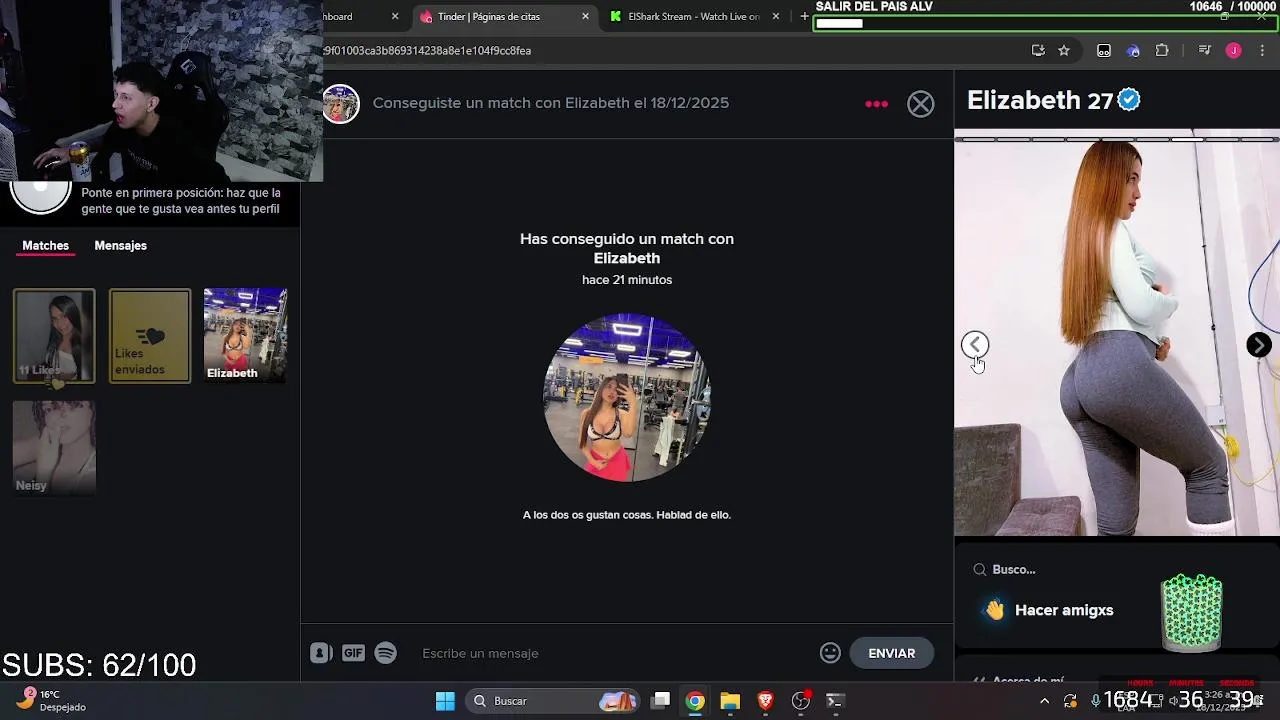The image size is (1280, 720).
Task: Close the Tinder browser tab
Action: [585, 17]
